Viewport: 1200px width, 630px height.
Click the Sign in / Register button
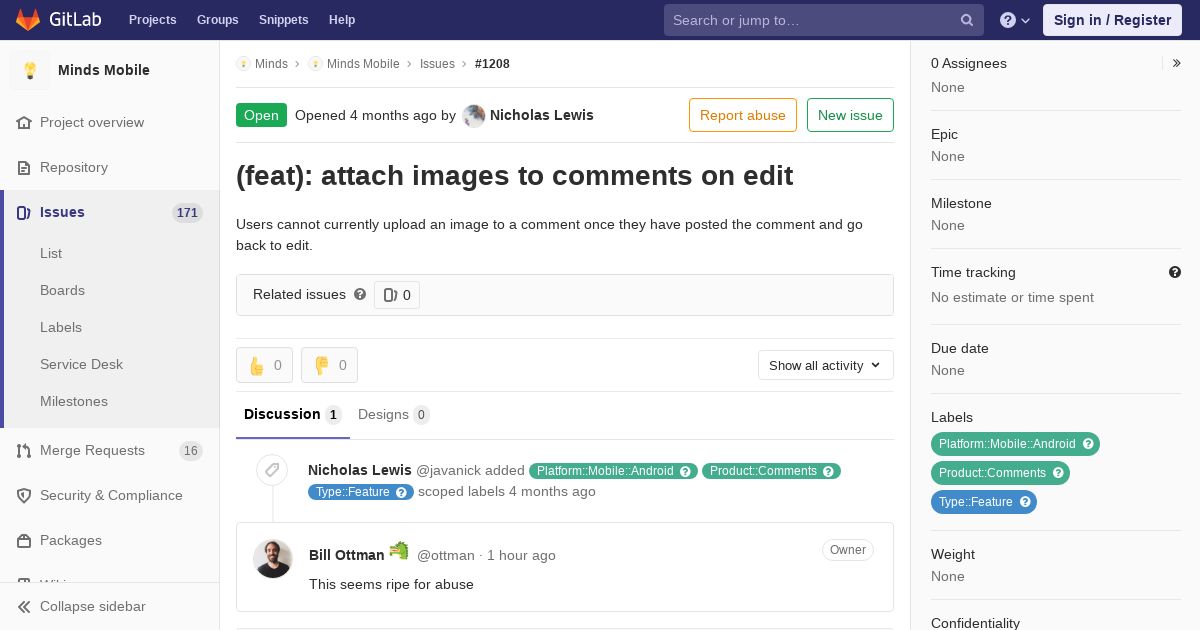[1112, 20]
